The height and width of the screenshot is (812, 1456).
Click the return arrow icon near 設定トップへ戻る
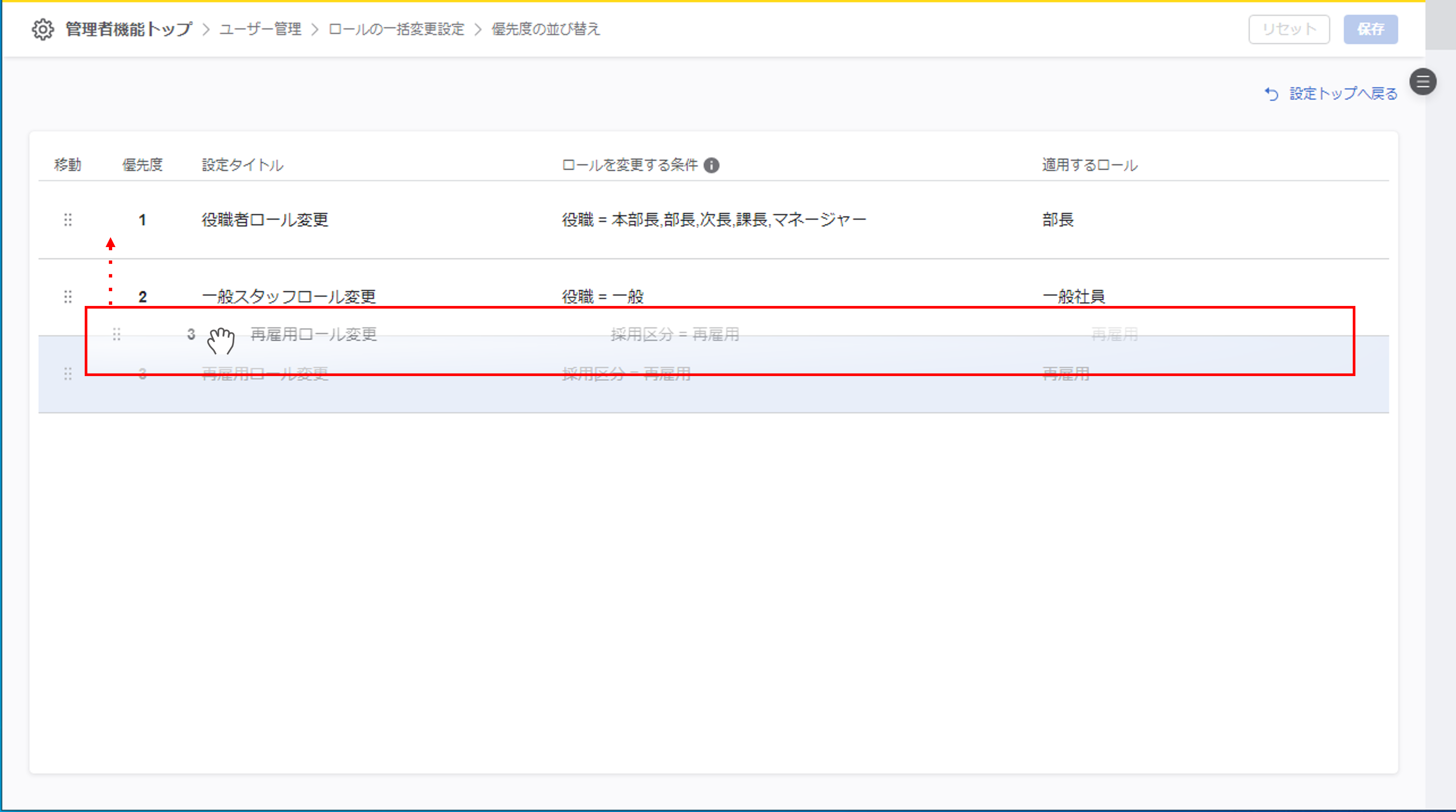(1271, 94)
